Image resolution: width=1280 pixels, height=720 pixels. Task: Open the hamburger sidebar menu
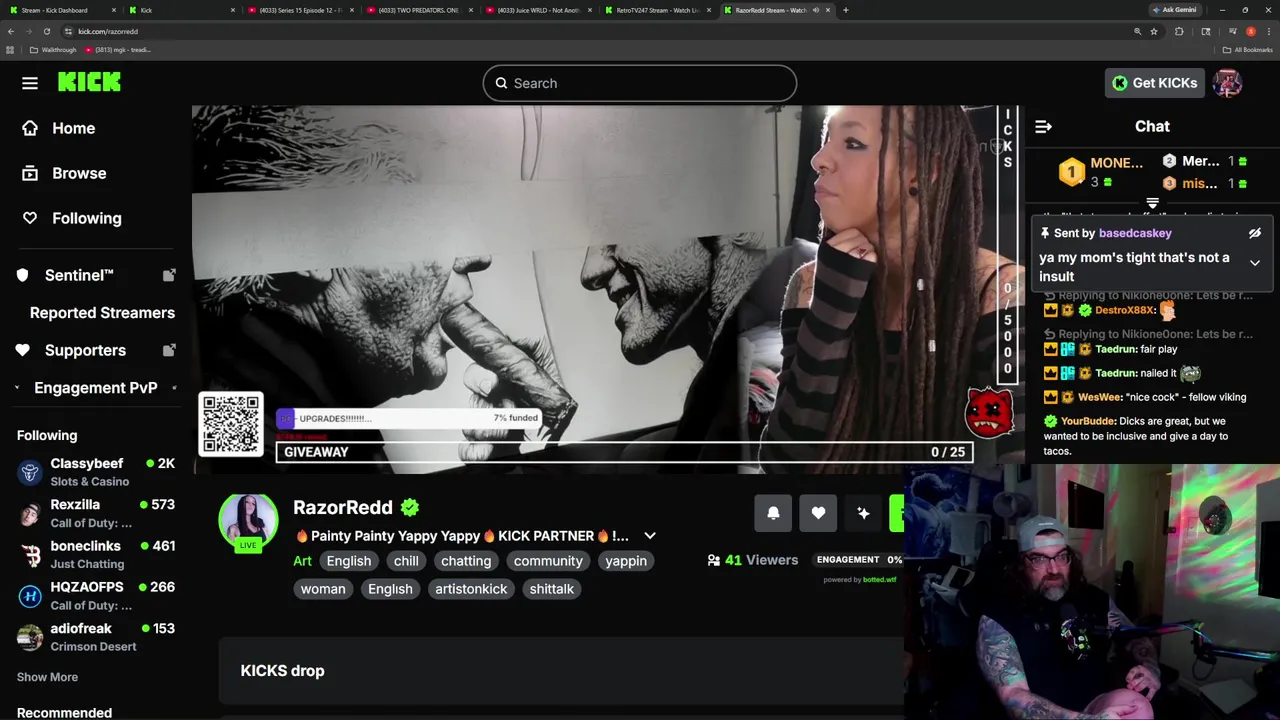click(x=30, y=83)
